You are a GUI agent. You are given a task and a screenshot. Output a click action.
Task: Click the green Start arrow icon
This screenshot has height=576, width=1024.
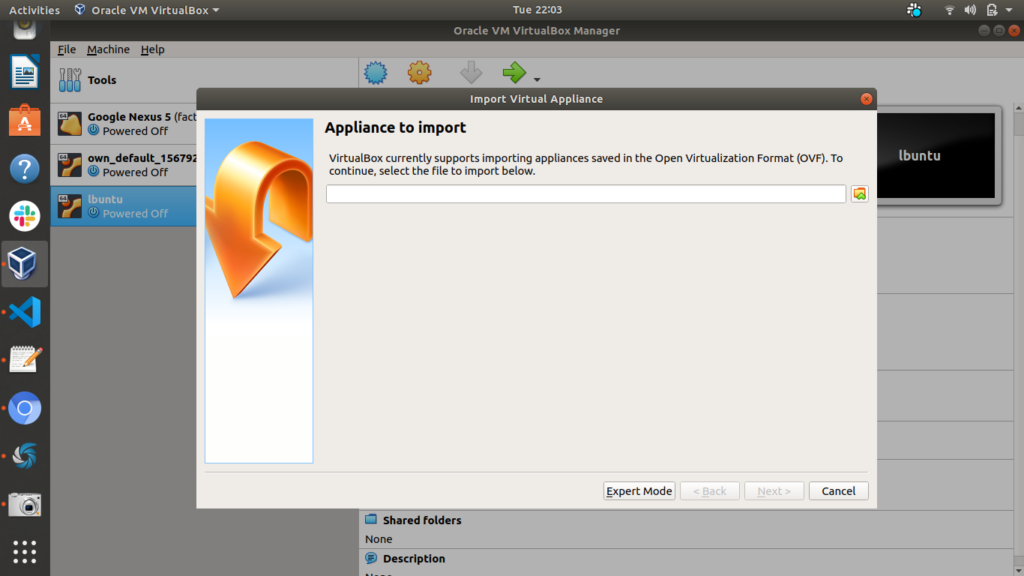[514, 72]
